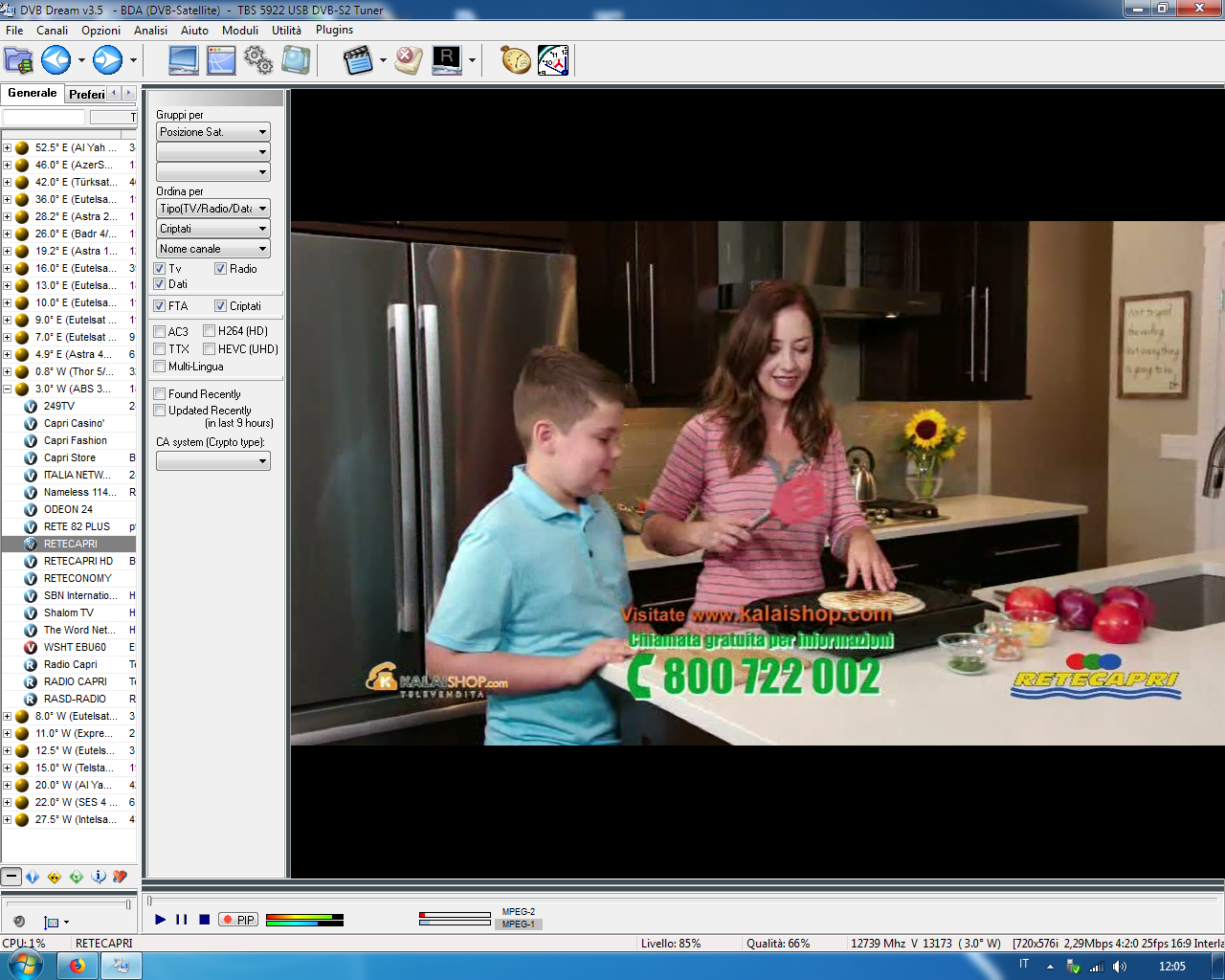The height and width of the screenshot is (980, 1225).
Task: Click the Firefox taskbar icon
Action: tap(77, 966)
